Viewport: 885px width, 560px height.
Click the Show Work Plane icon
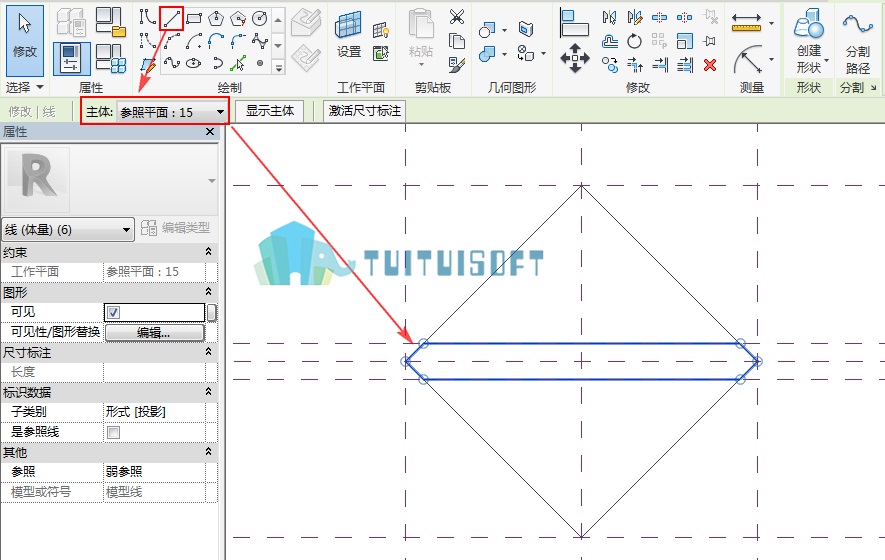[x=381, y=30]
